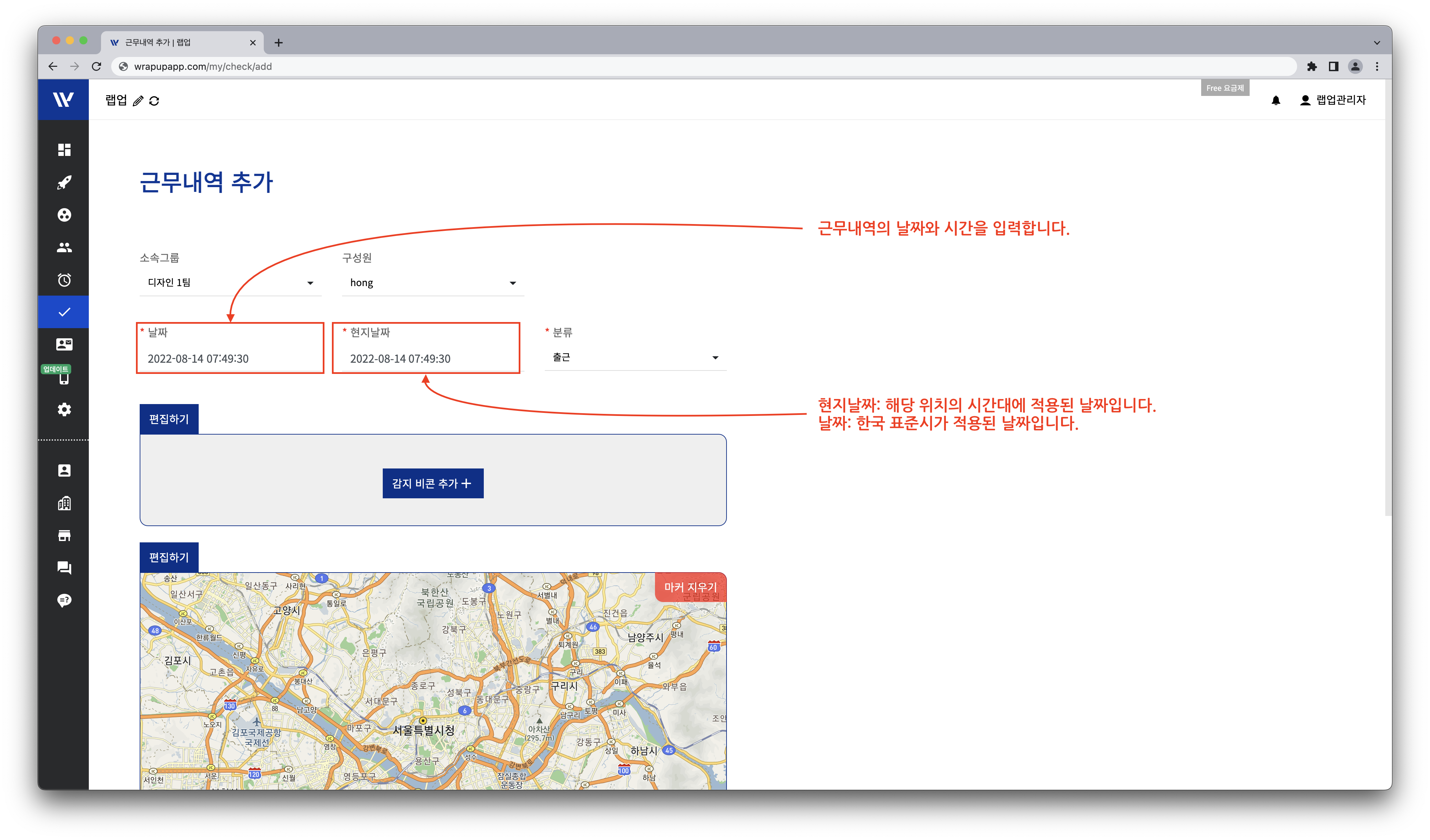Open the rocket icon in sidebar
The image size is (1430, 840).
pos(64,182)
